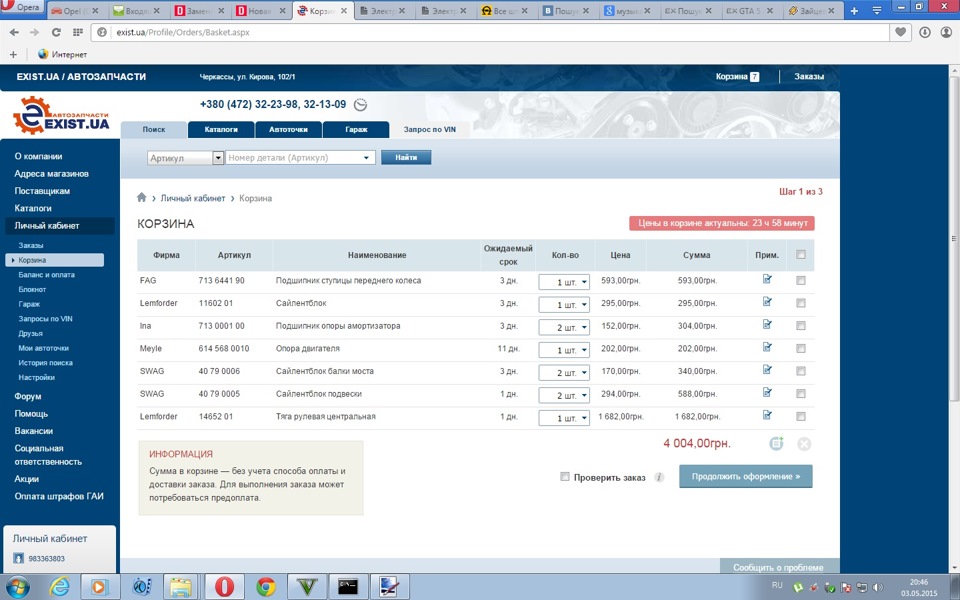Open quantity dropdown for Сайлентблок Lemforder row
Screen dimensions: 960x600
pos(564,304)
